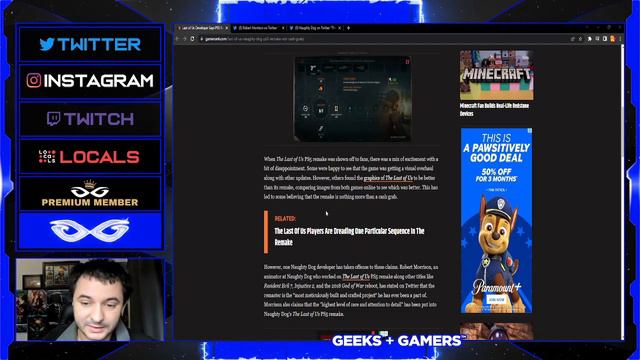Click the share page icon in address bar
This screenshot has width=640, height=360.
(x=572, y=39)
